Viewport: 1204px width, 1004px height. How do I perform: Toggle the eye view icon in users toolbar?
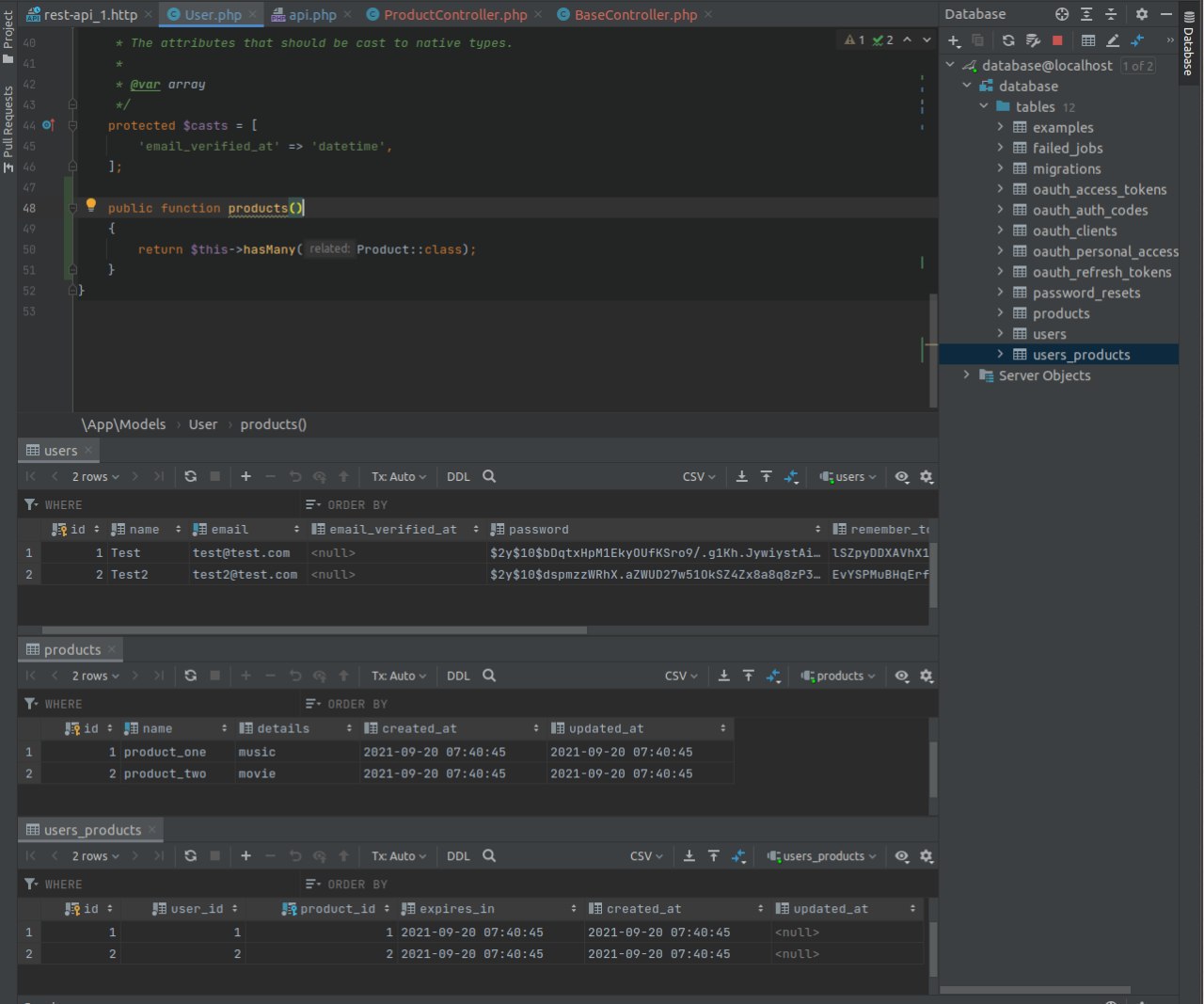pyautogui.click(x=902, y=477)
